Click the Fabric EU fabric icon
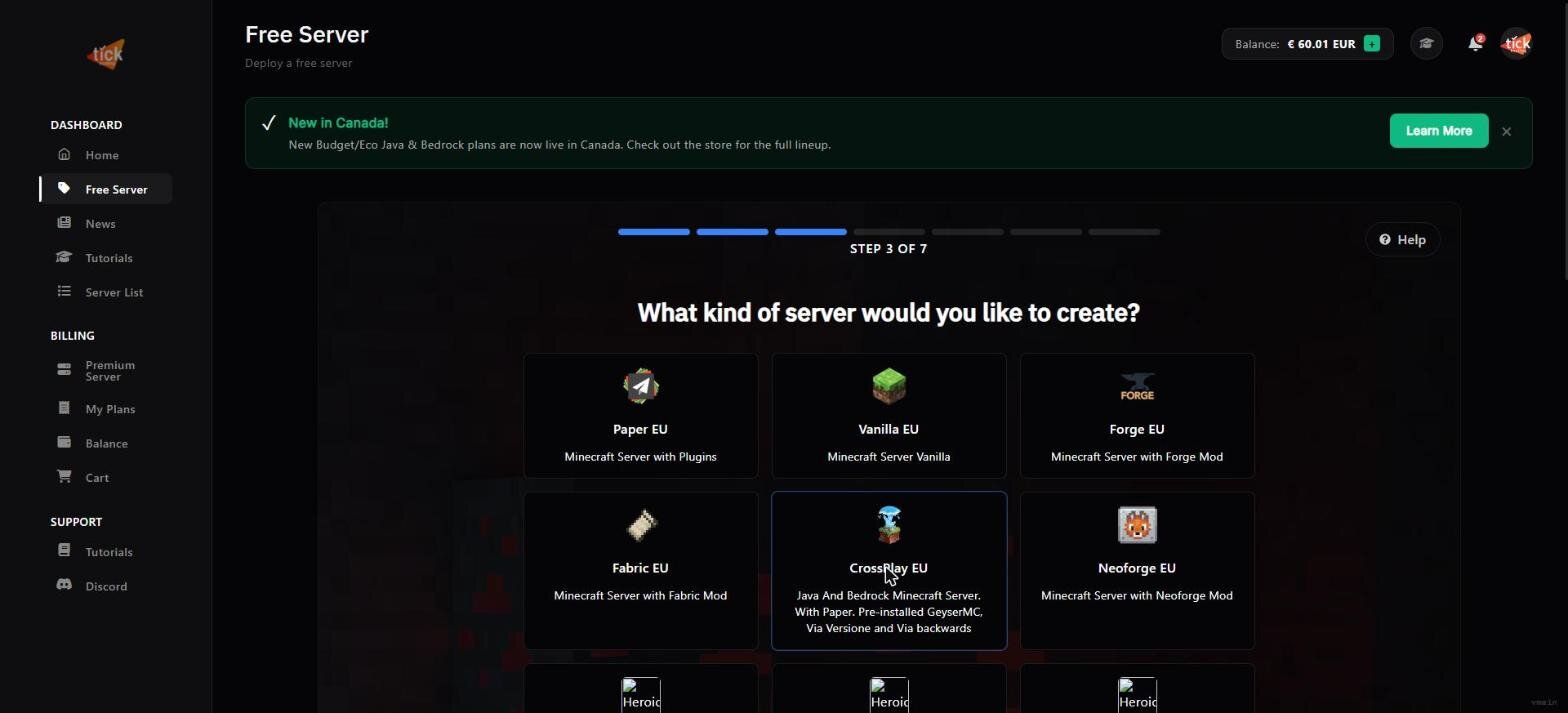 [x=641, y=525]
